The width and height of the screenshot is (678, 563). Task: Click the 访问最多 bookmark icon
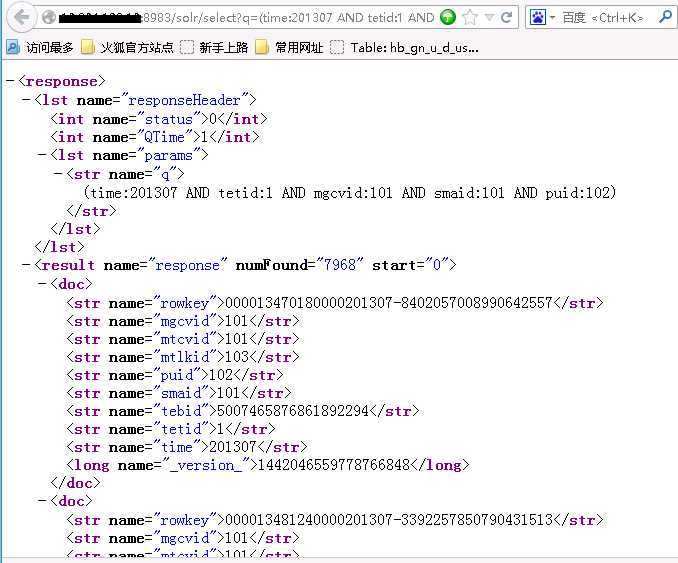(x=13, y=47)
